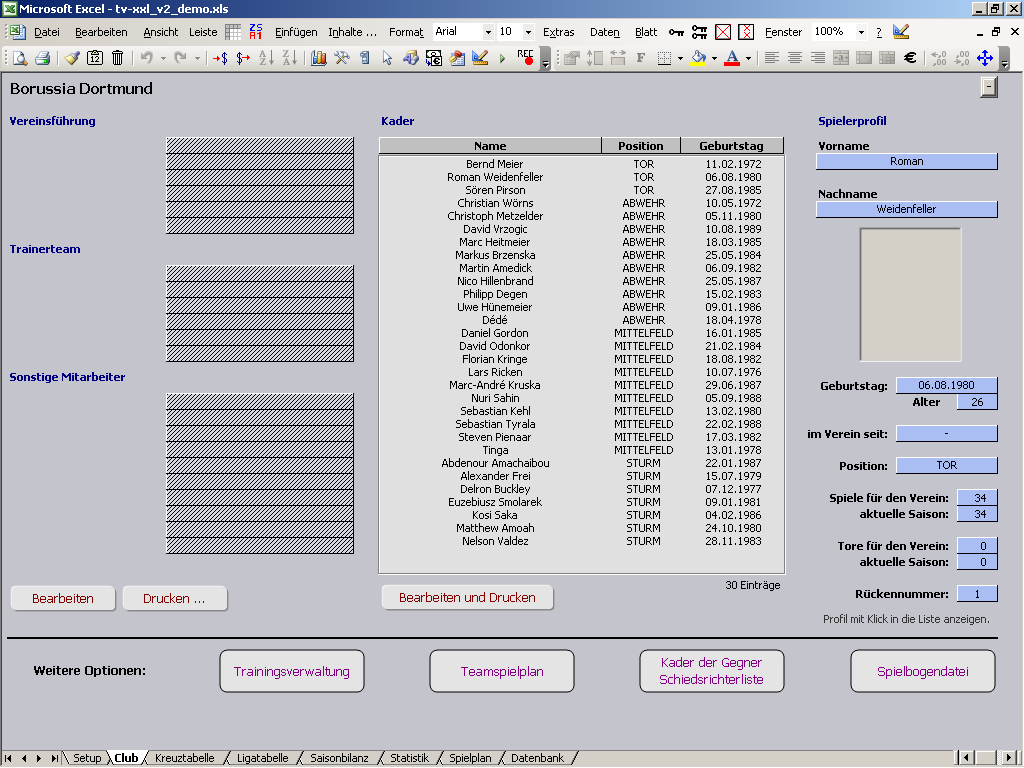
Task: Click the borders icon in formatting toolbar
Action: point(664,58)
